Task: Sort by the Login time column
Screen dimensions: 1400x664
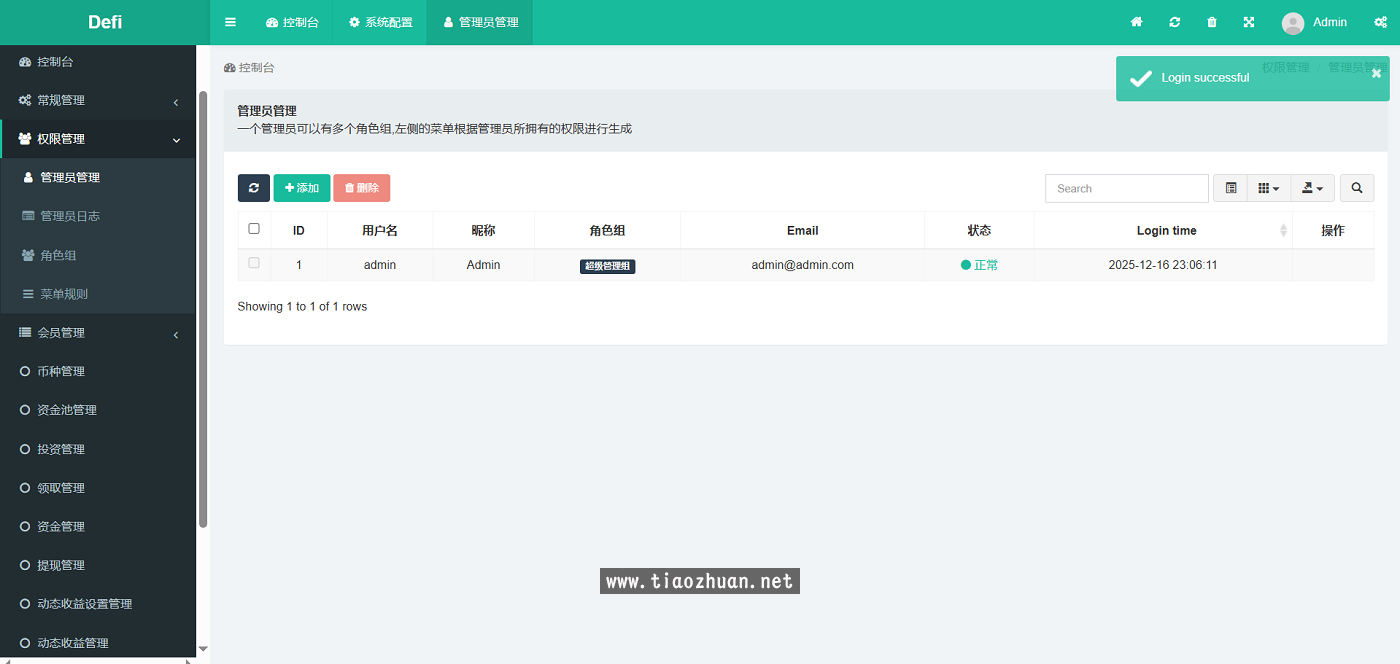Action: [x=1166, y=230]
